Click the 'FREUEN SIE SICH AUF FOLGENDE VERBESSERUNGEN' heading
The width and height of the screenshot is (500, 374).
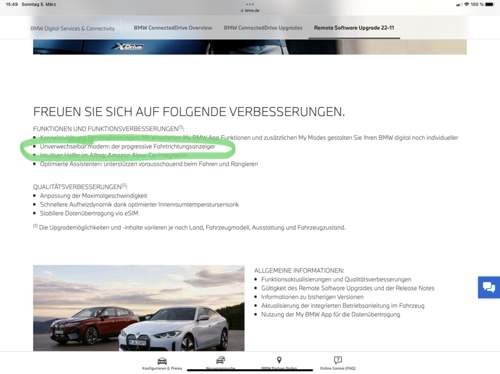pos(189,112)
